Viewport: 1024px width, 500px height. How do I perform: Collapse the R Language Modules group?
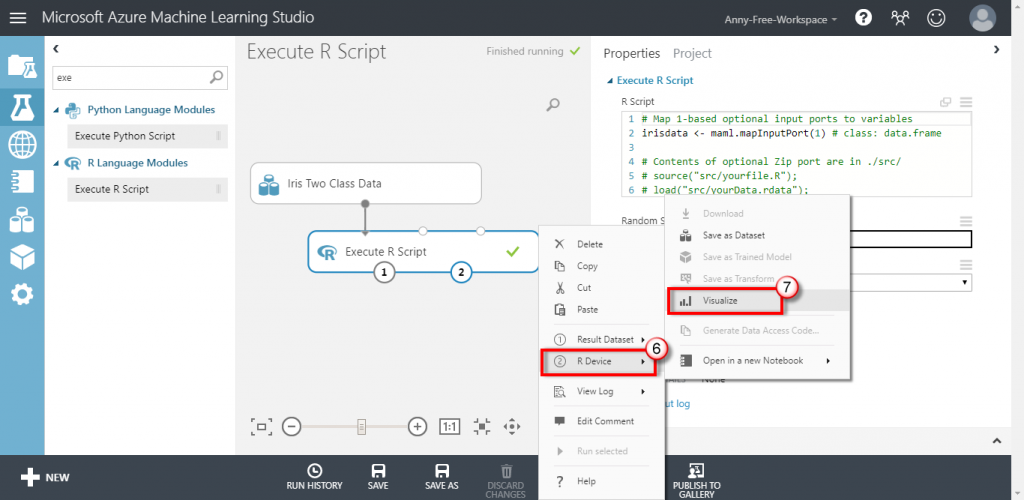pos(56,163)
